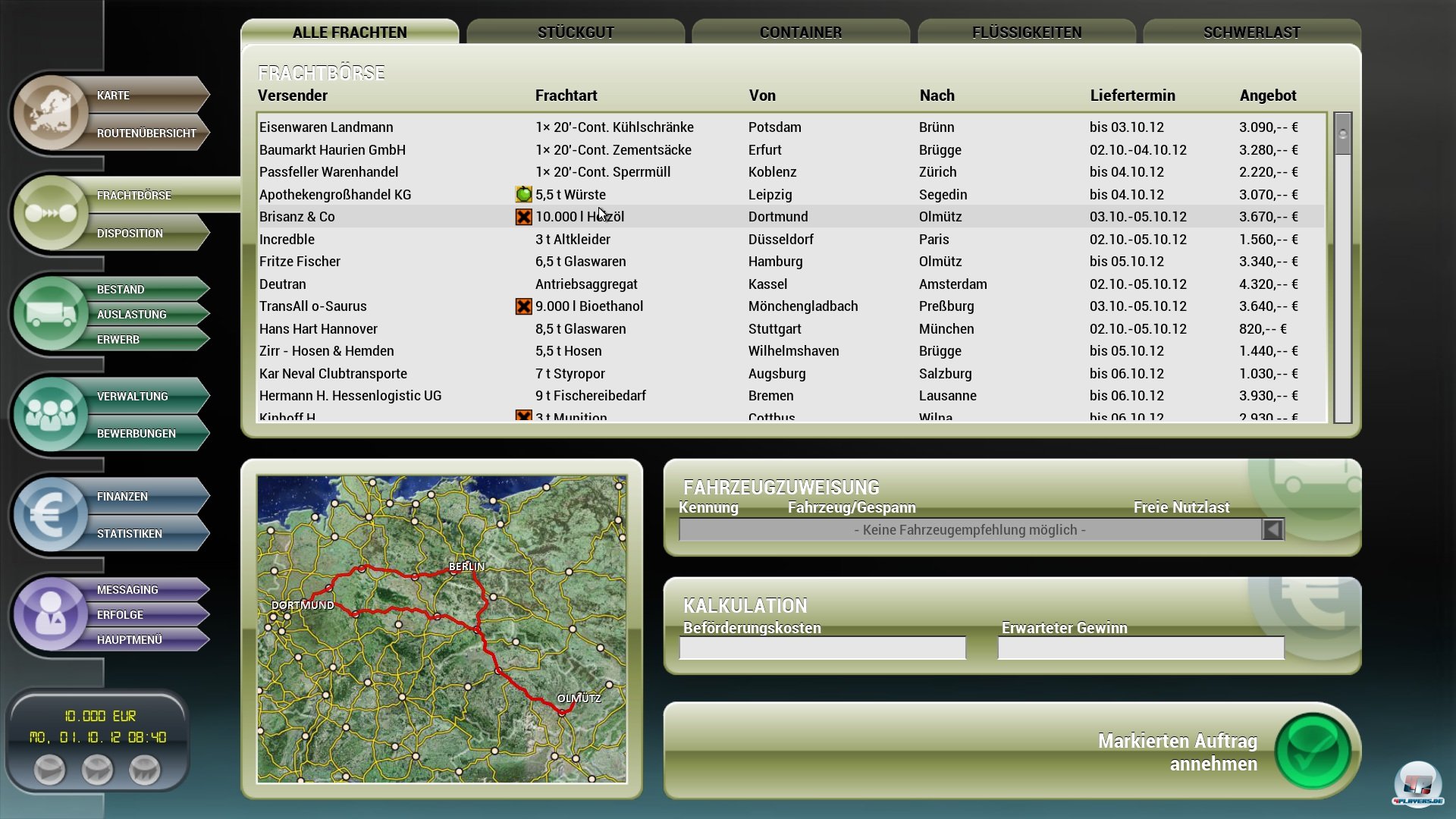Switch to STÜCKGUT freight tab
Image resolution: width=1456 pixels, height=819 pixels.
573,32
